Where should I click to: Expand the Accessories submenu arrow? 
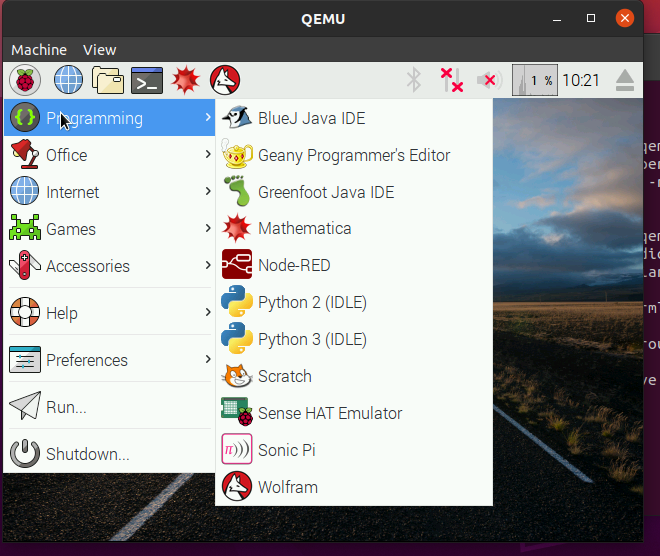point(208,265)
